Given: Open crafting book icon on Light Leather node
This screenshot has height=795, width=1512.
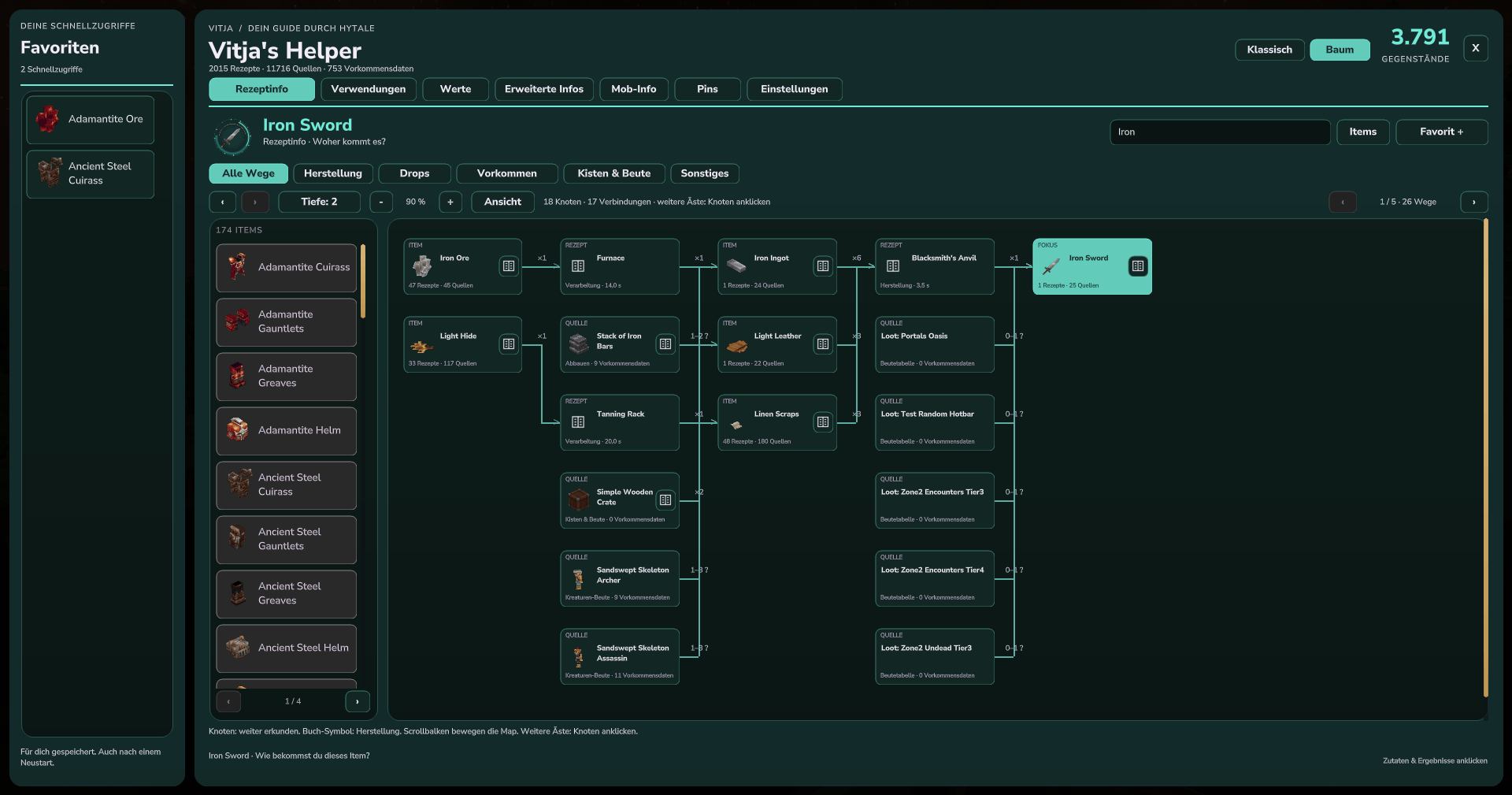Looking at the screenshot, I should point(823,344).
